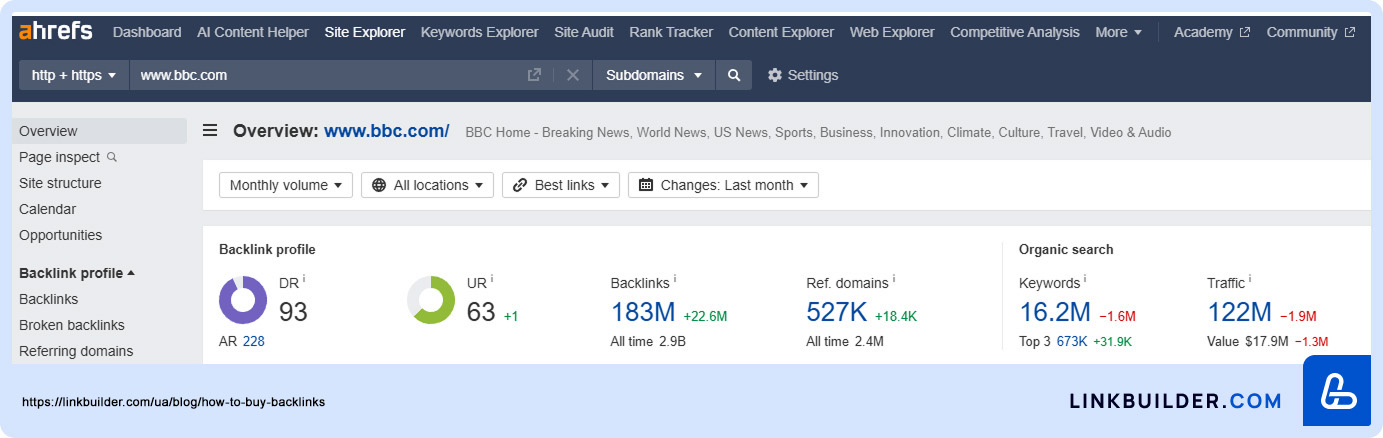Click Traffic value 122M
Image resolution: width=1383 pixels, height=438 pixels.
point(1239,312)
